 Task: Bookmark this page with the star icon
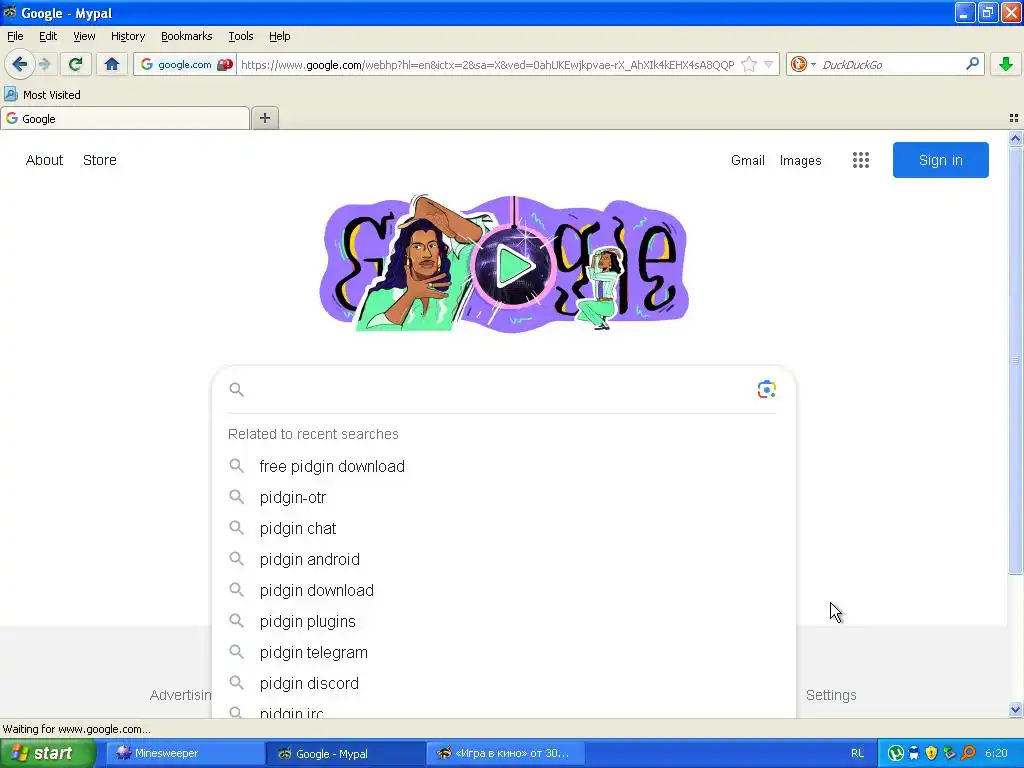749,64
